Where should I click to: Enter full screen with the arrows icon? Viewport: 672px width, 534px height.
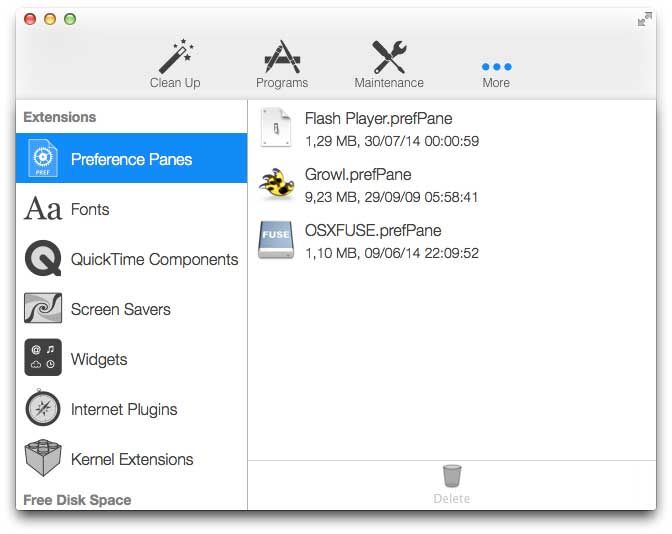click(x=644, y=19)
